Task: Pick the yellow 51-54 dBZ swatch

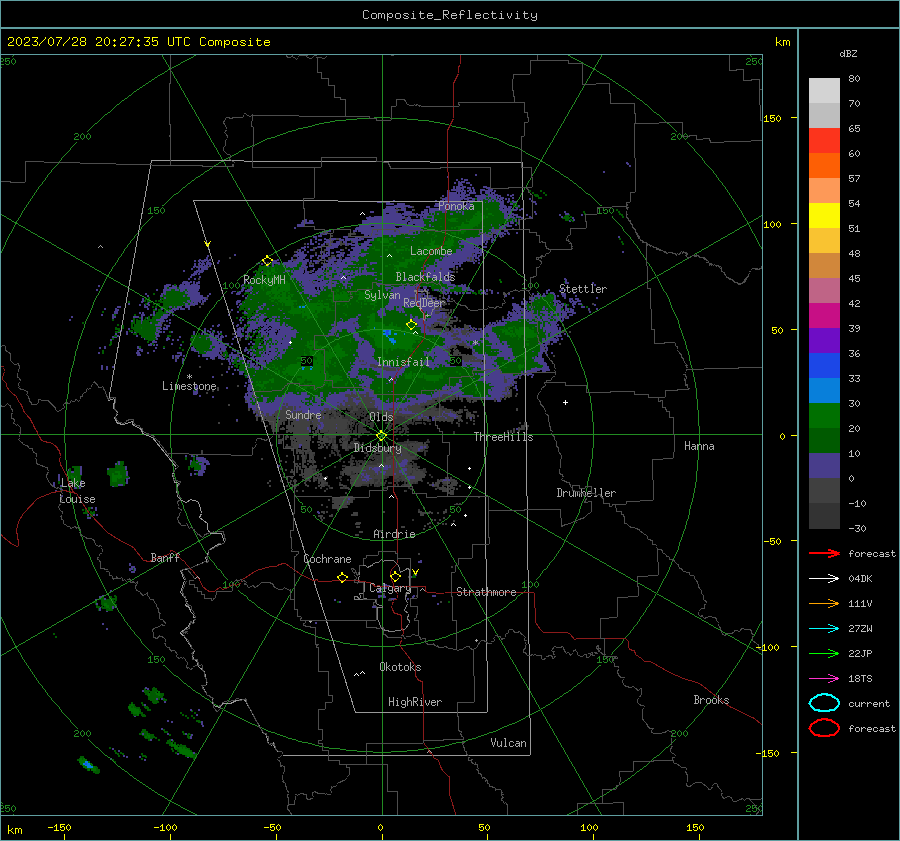Action: 824,215
